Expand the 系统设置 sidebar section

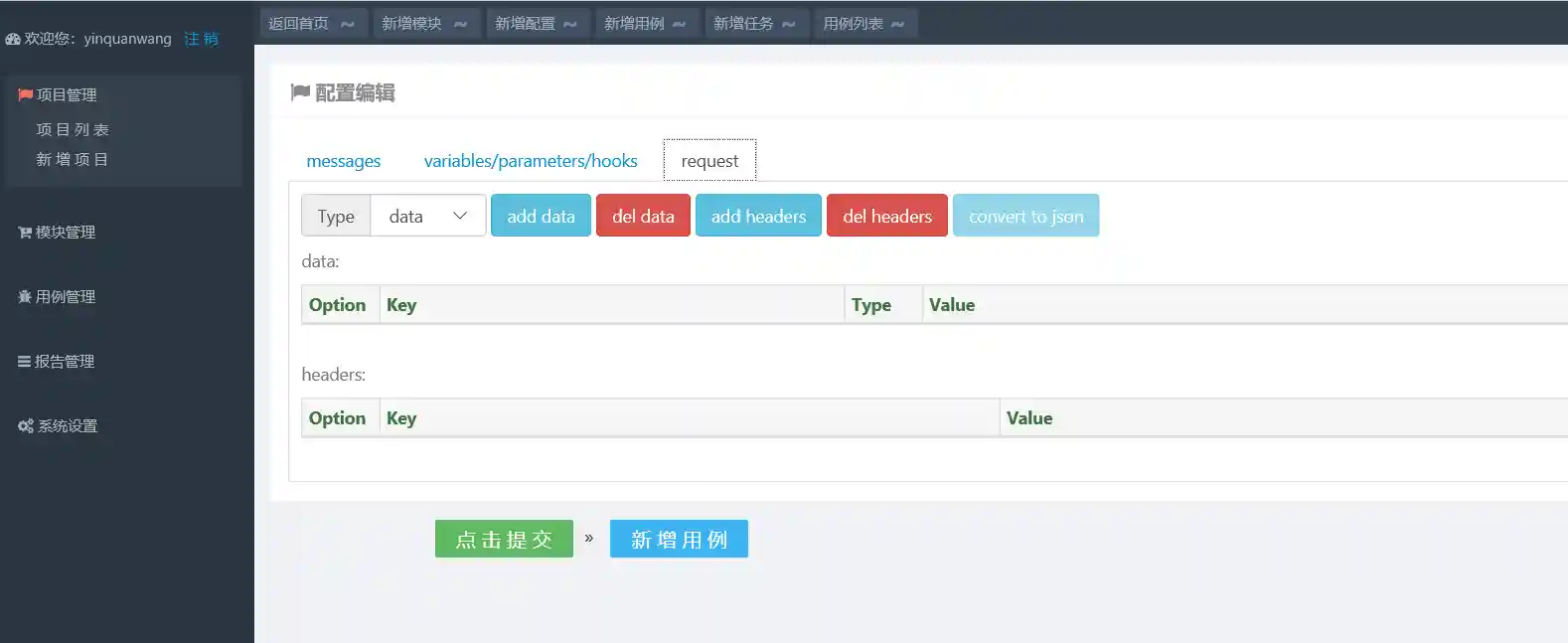pos(68,426)
